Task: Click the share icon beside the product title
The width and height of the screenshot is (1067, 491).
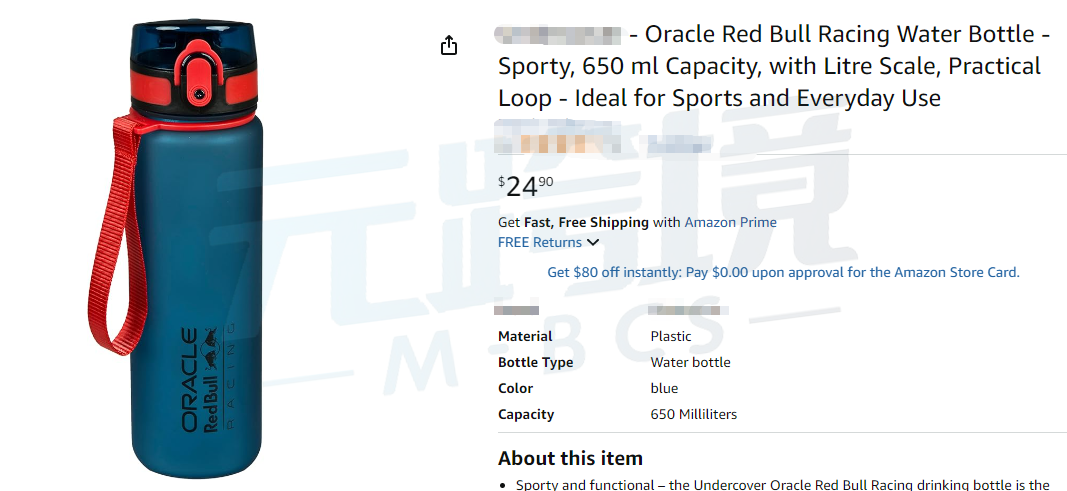Action: point(449,46)
